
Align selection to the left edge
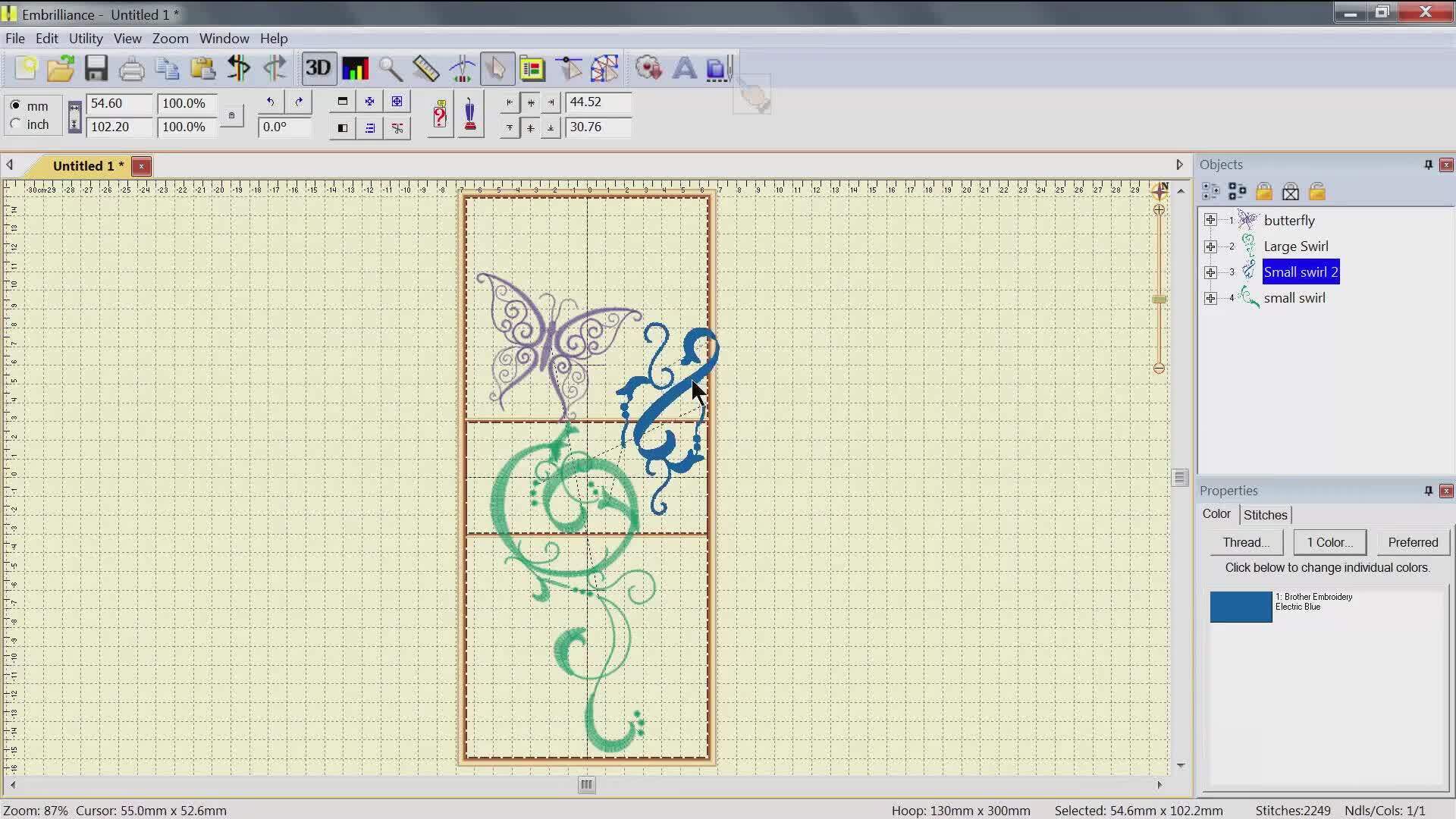pyautogui.click(x=509, y=102)
